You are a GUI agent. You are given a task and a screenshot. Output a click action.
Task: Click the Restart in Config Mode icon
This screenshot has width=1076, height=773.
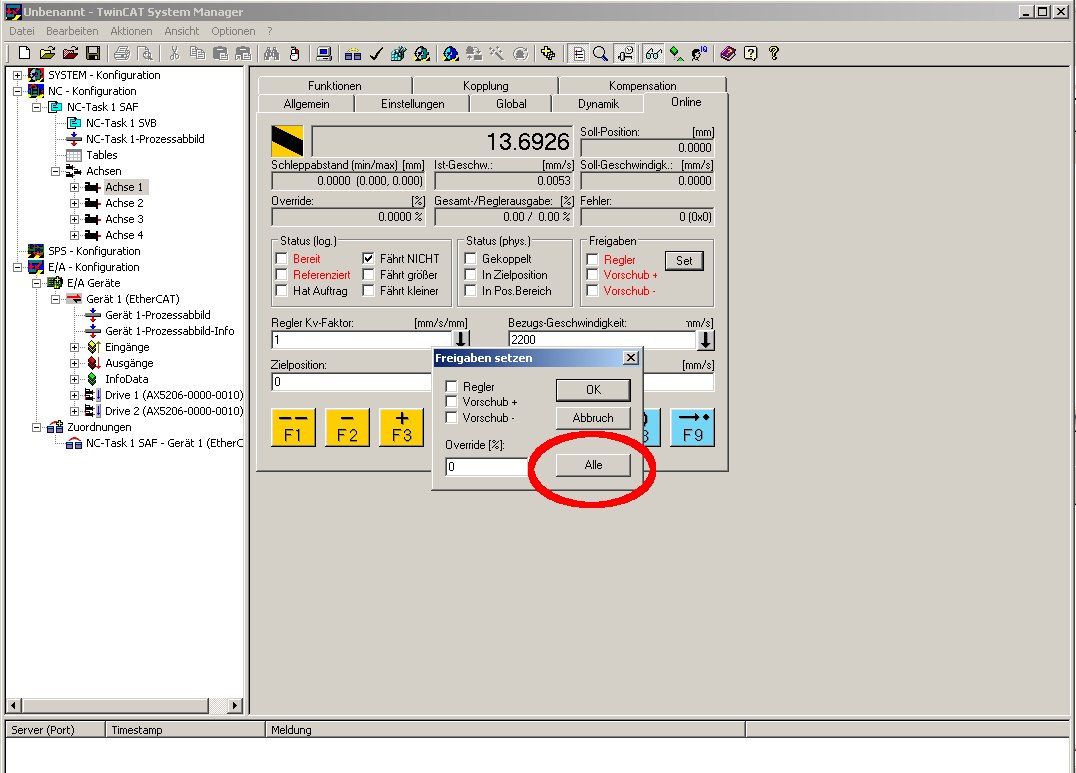point(451,54)
